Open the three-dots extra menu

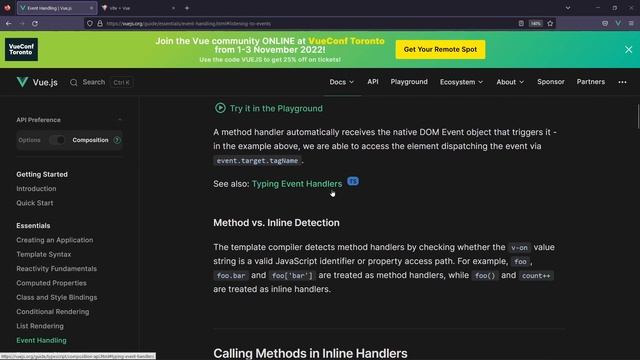(622, 82)
